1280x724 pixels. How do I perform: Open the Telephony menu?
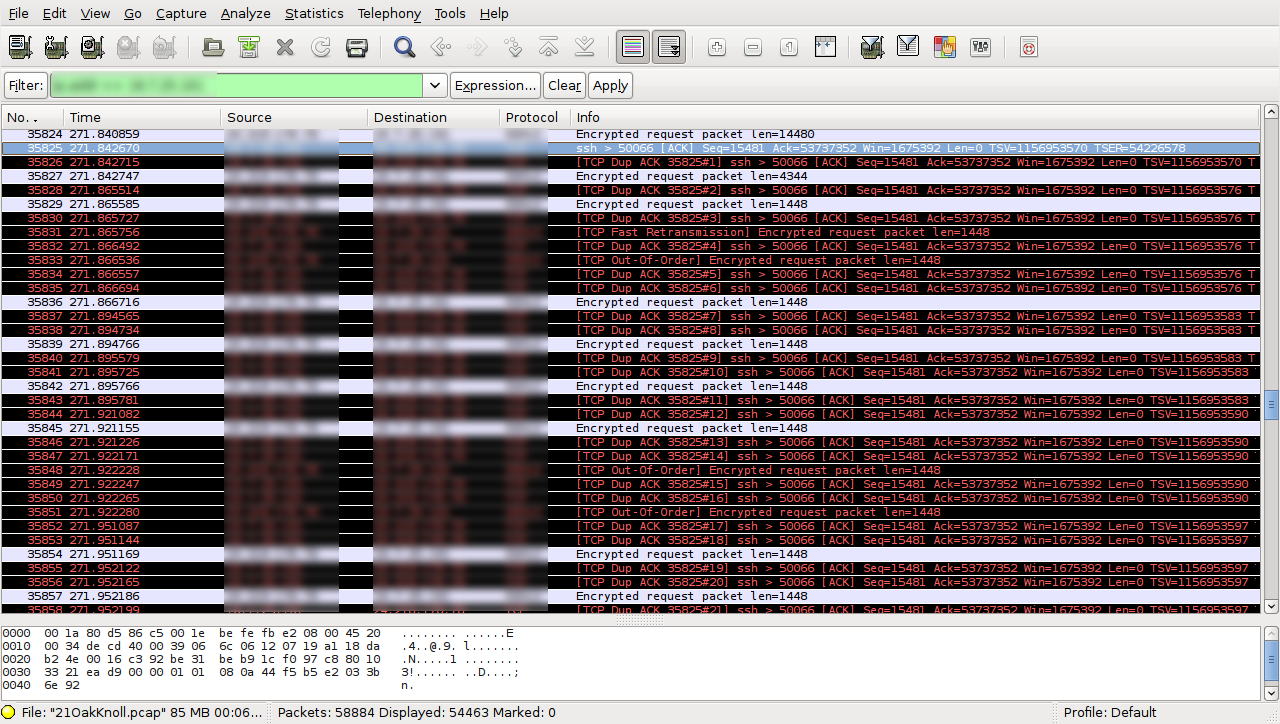tap(389, 14)
